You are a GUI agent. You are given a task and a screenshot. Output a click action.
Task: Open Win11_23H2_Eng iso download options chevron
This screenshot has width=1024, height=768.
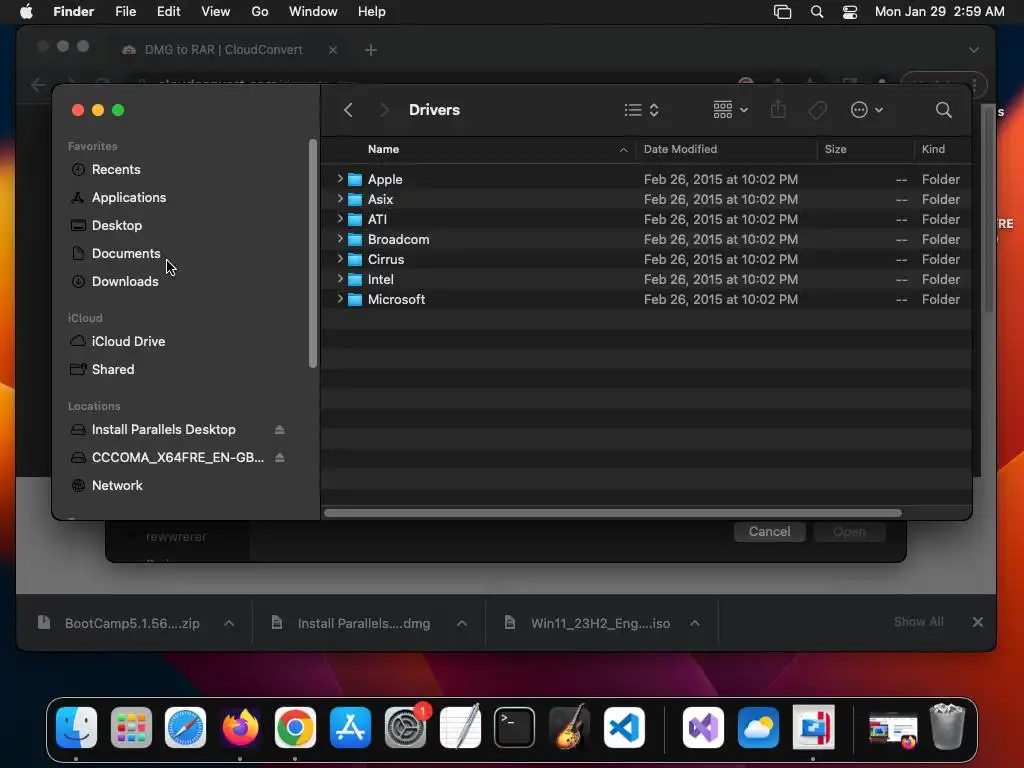[695, 623]
